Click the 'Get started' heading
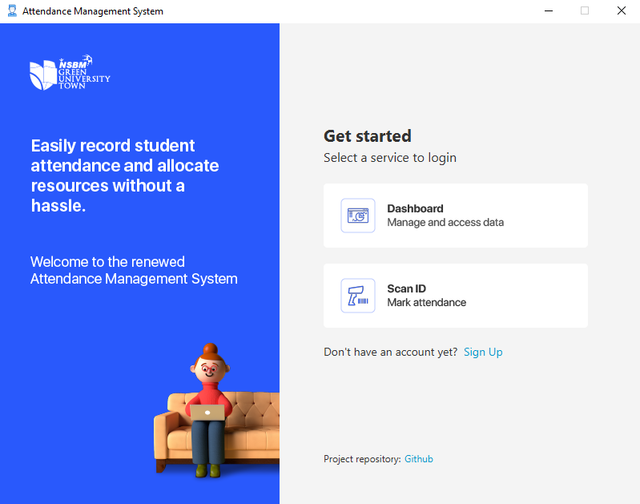640x504 pixels. (x=367, y=136)
